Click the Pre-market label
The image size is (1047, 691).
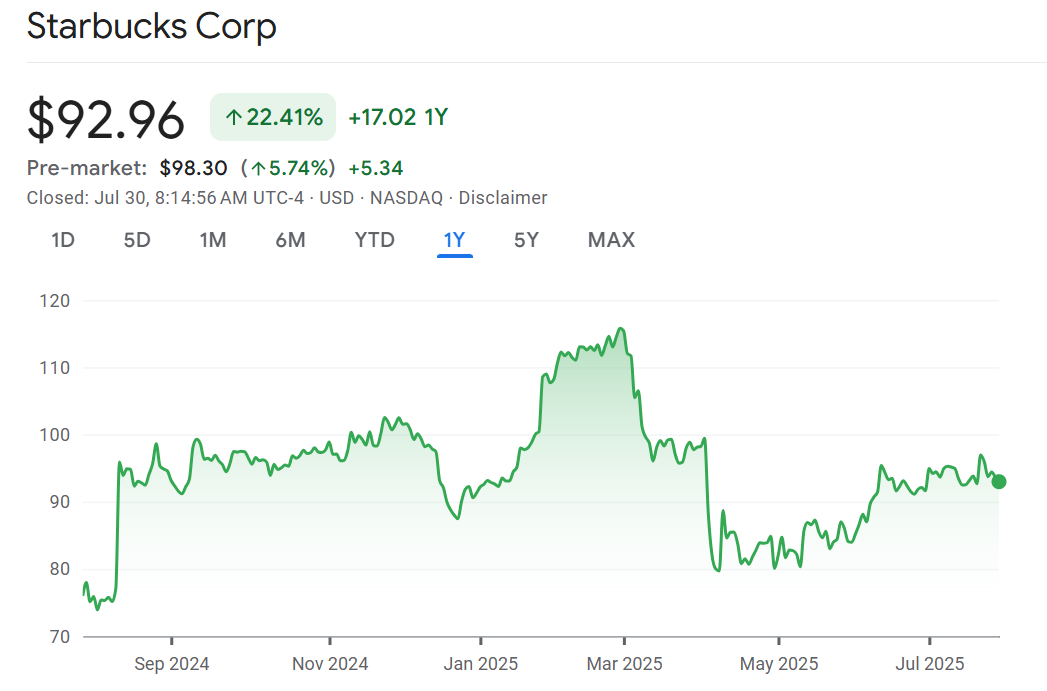tap(87, 168)
